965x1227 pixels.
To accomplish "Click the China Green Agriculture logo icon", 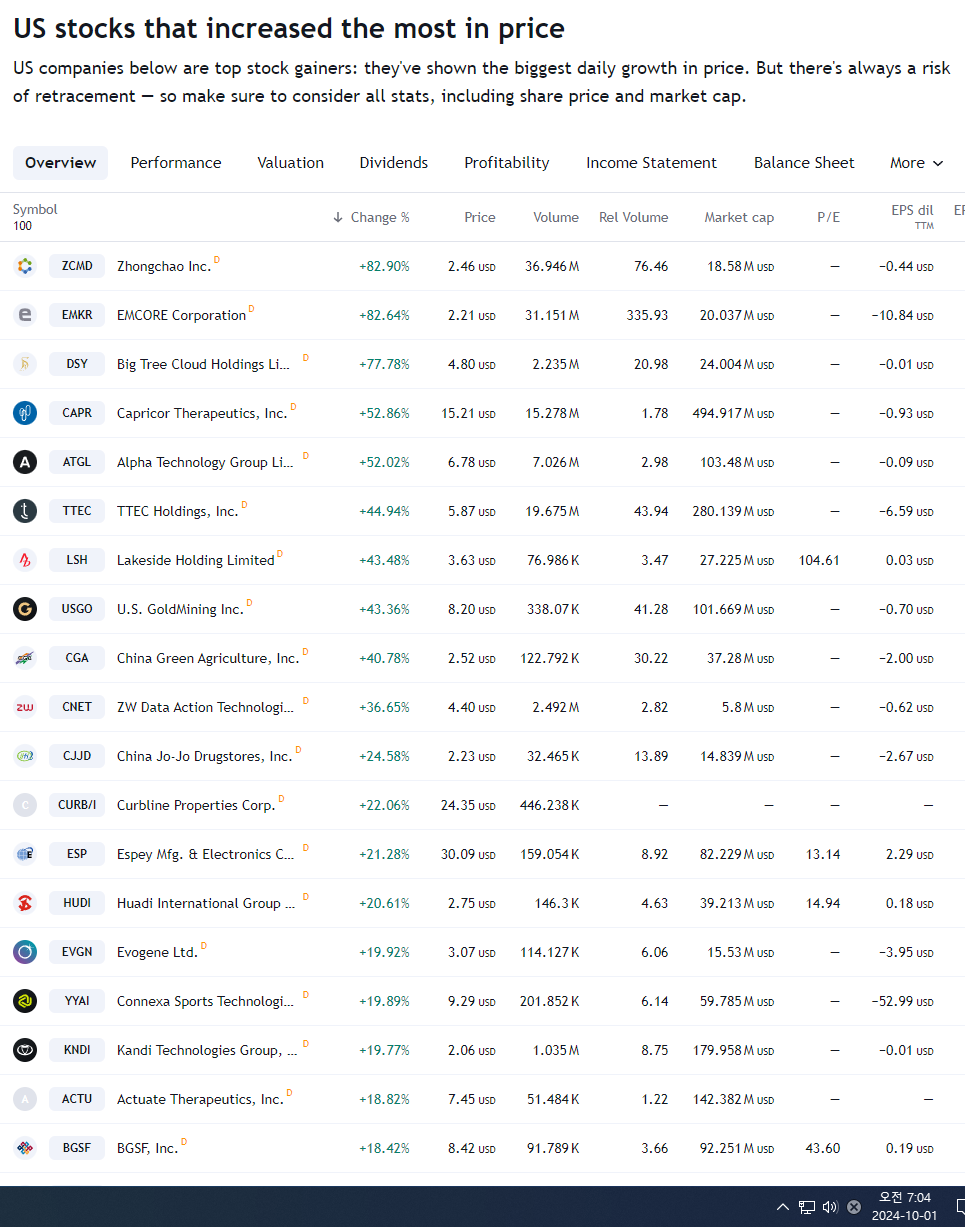I will point(25,658).
